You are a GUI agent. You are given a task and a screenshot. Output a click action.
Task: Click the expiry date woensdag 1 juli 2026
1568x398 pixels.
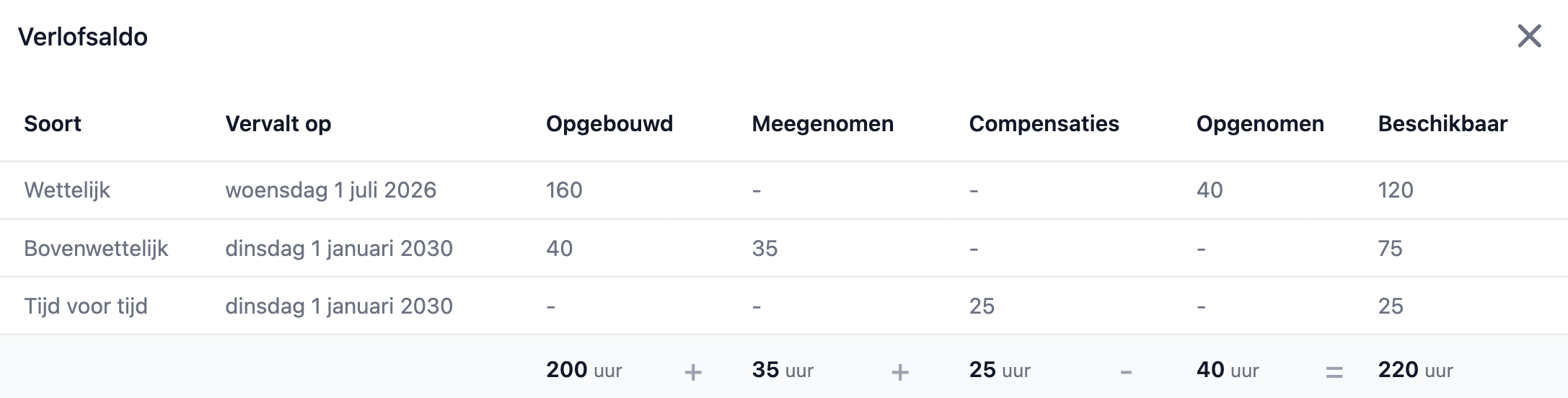coord(330,190)
